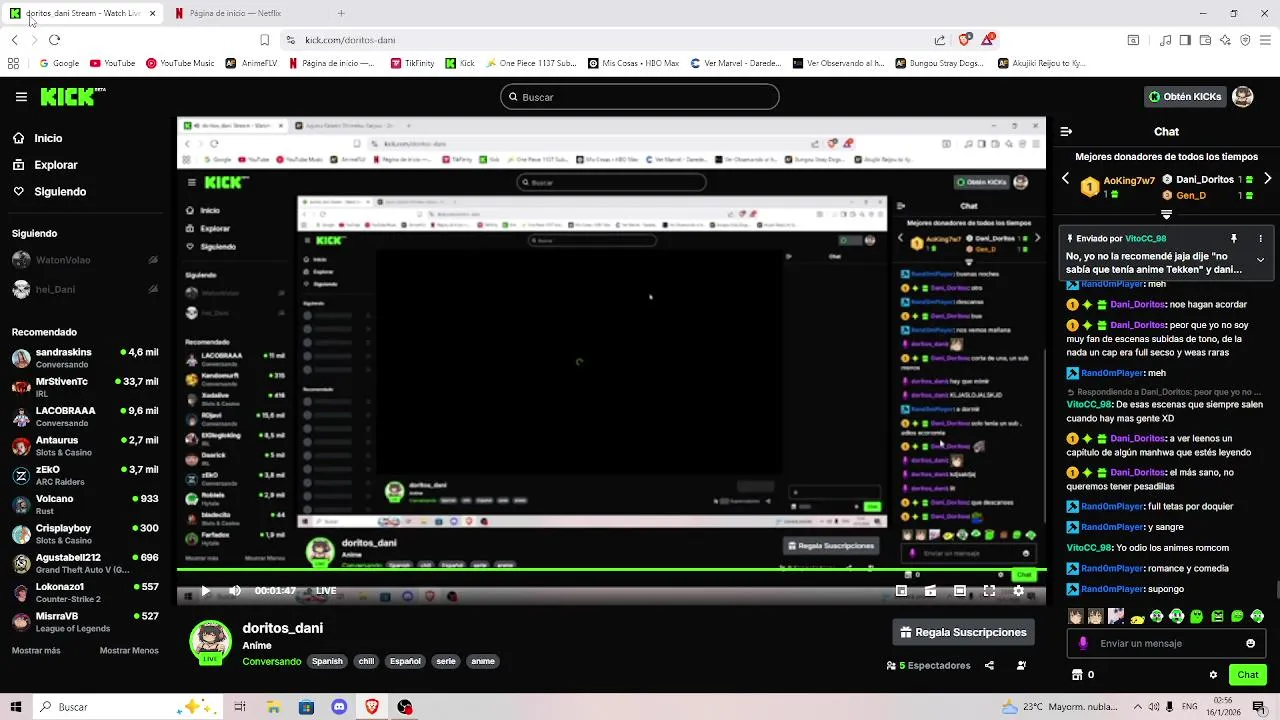
Task: Open the Kick hamburger sidebar menu
Action: point(21,97)
